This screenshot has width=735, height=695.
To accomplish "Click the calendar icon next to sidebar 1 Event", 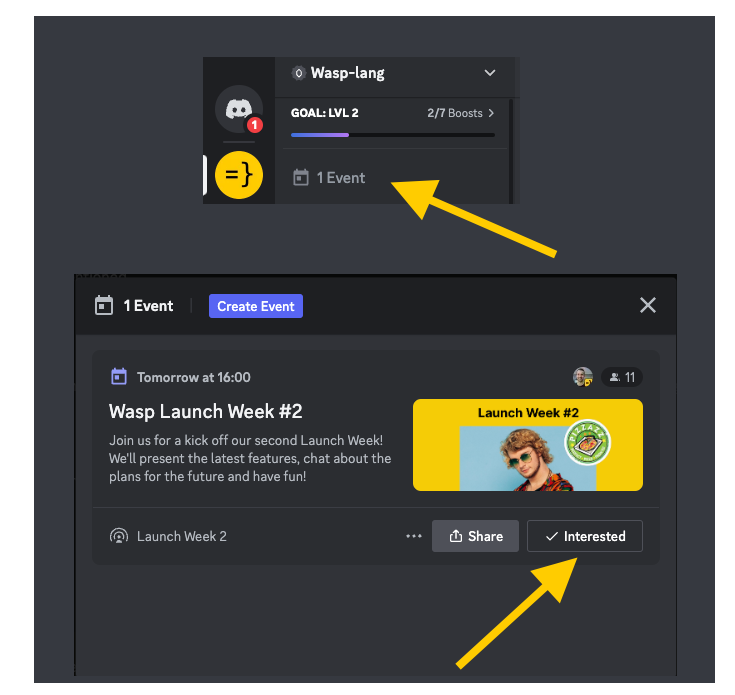I will (300, 178).
